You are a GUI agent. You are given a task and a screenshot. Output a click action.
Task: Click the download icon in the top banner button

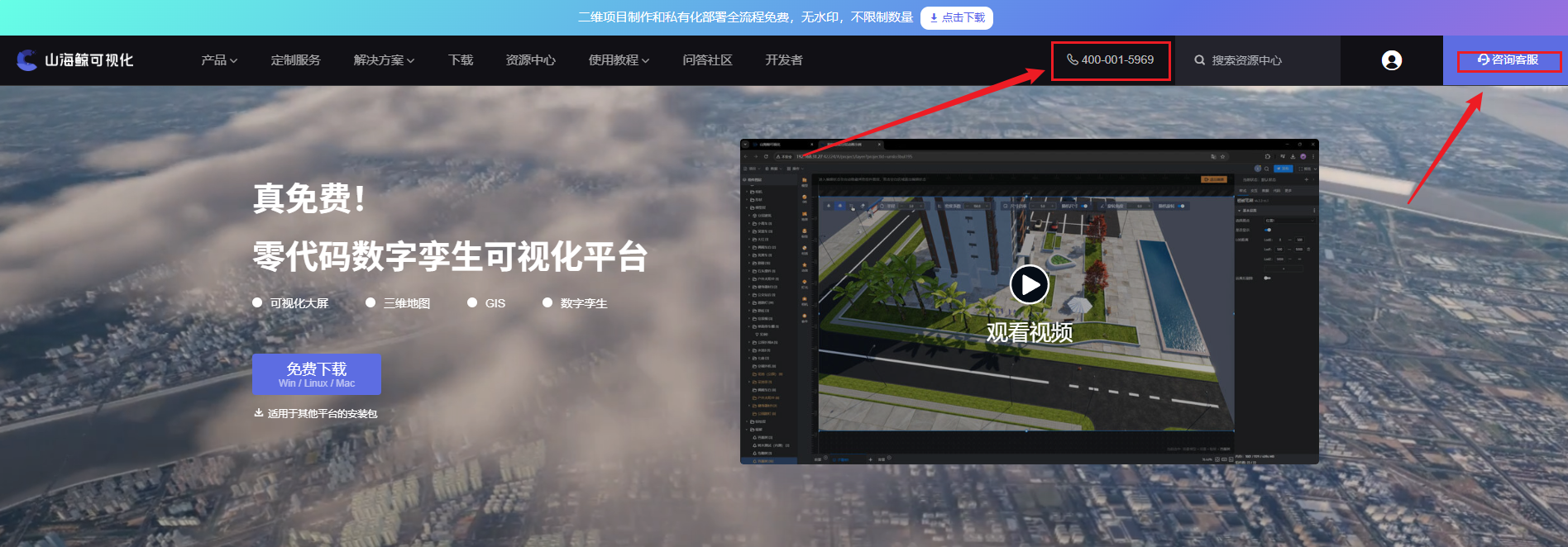click(934, 17)
